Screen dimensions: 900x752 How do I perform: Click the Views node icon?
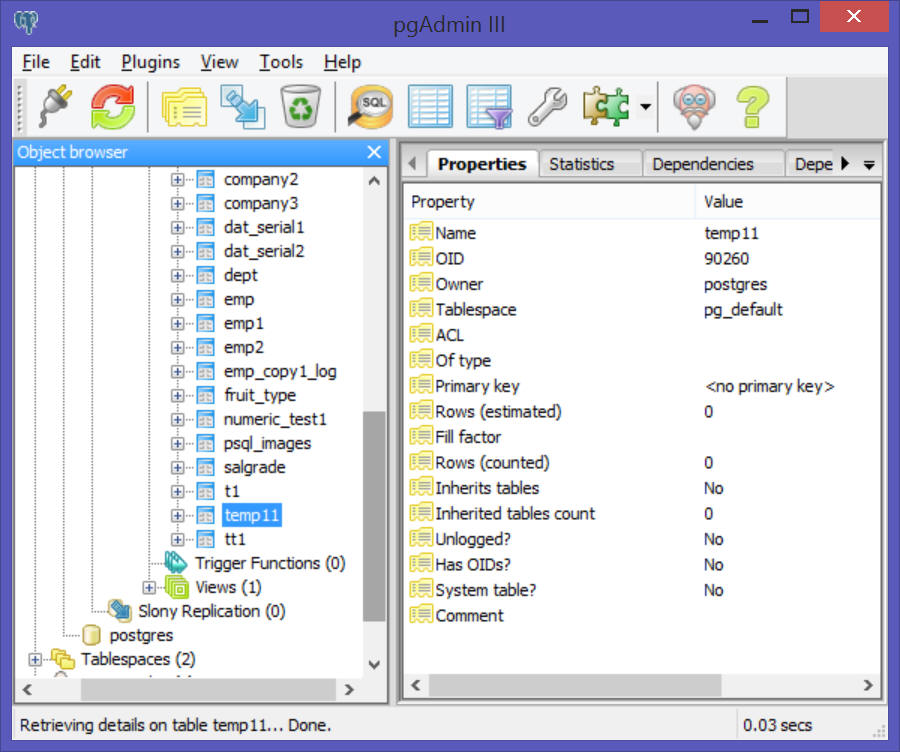(177, 587)
